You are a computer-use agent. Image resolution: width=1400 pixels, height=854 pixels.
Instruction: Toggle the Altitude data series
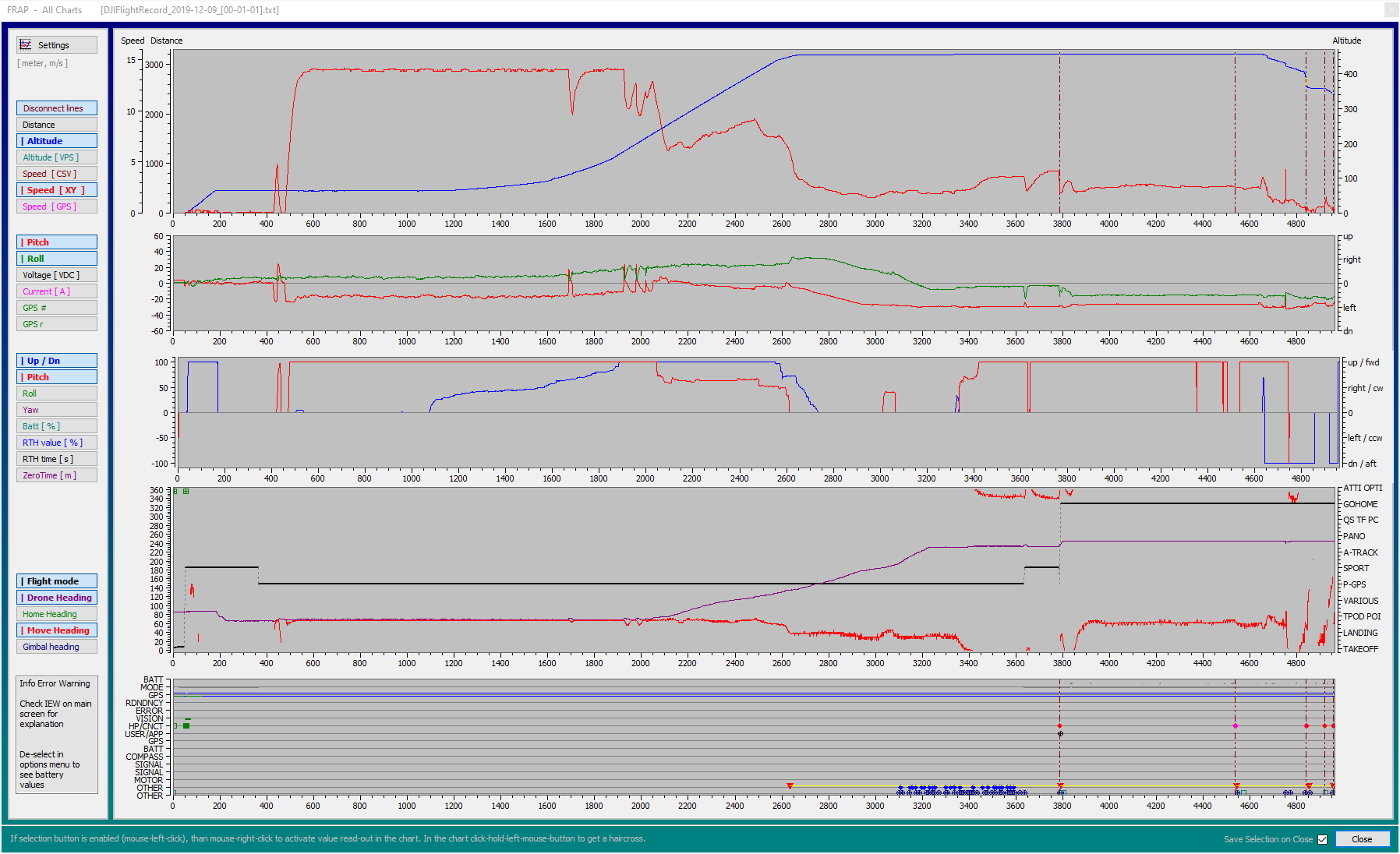point(57,141)
